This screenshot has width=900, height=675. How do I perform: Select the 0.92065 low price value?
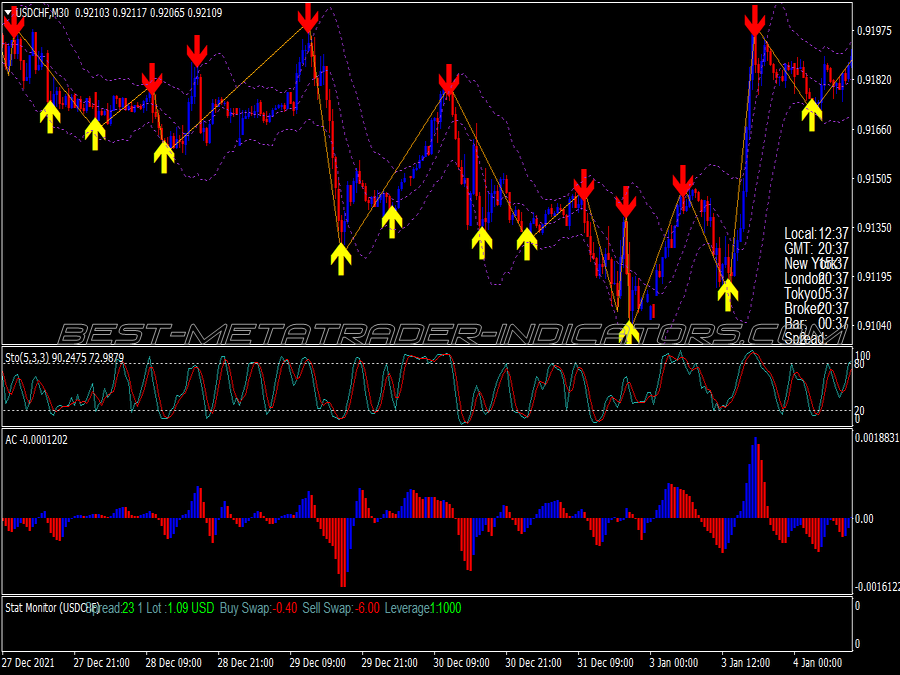[x=168, y=13]
